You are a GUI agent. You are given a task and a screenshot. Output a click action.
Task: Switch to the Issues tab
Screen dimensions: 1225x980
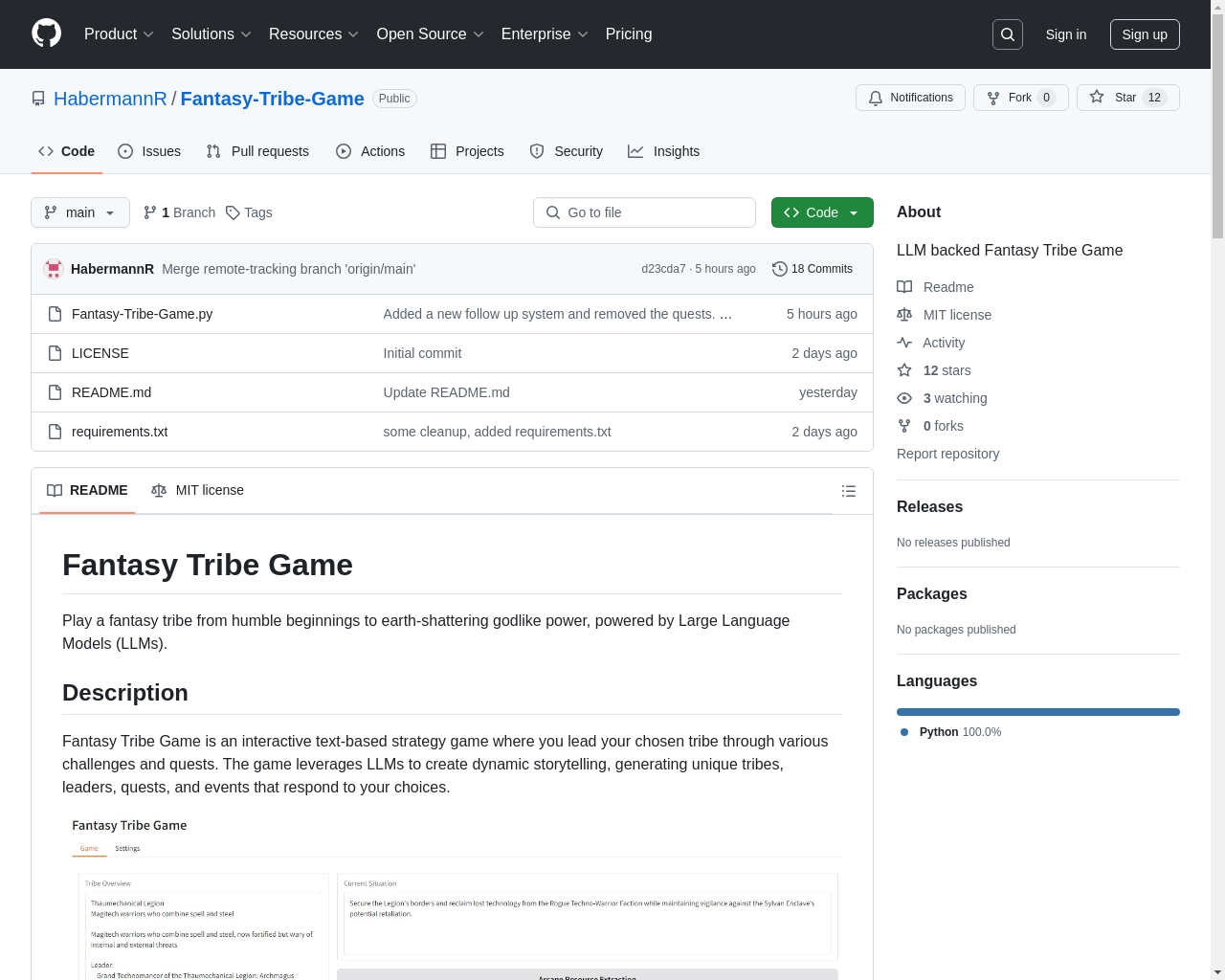pyautogui.click(x=149, y=151)
